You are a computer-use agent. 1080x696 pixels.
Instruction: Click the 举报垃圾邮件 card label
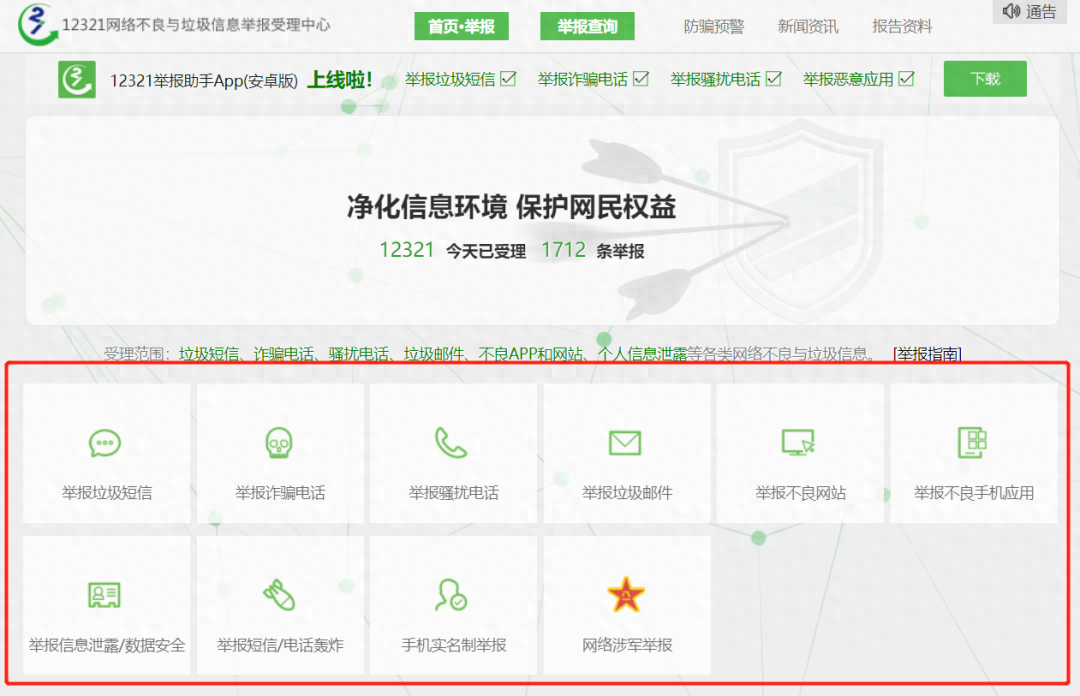(627, 493)
